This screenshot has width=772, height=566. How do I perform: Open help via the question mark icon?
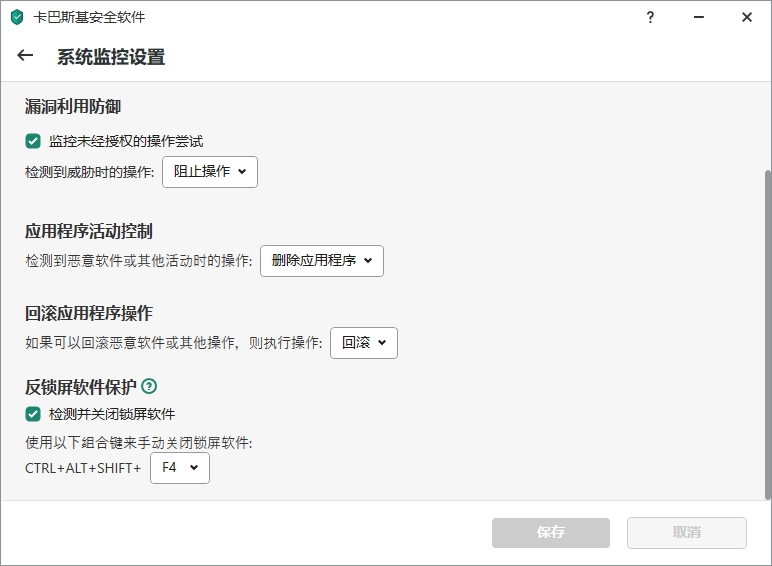[650, 17]
